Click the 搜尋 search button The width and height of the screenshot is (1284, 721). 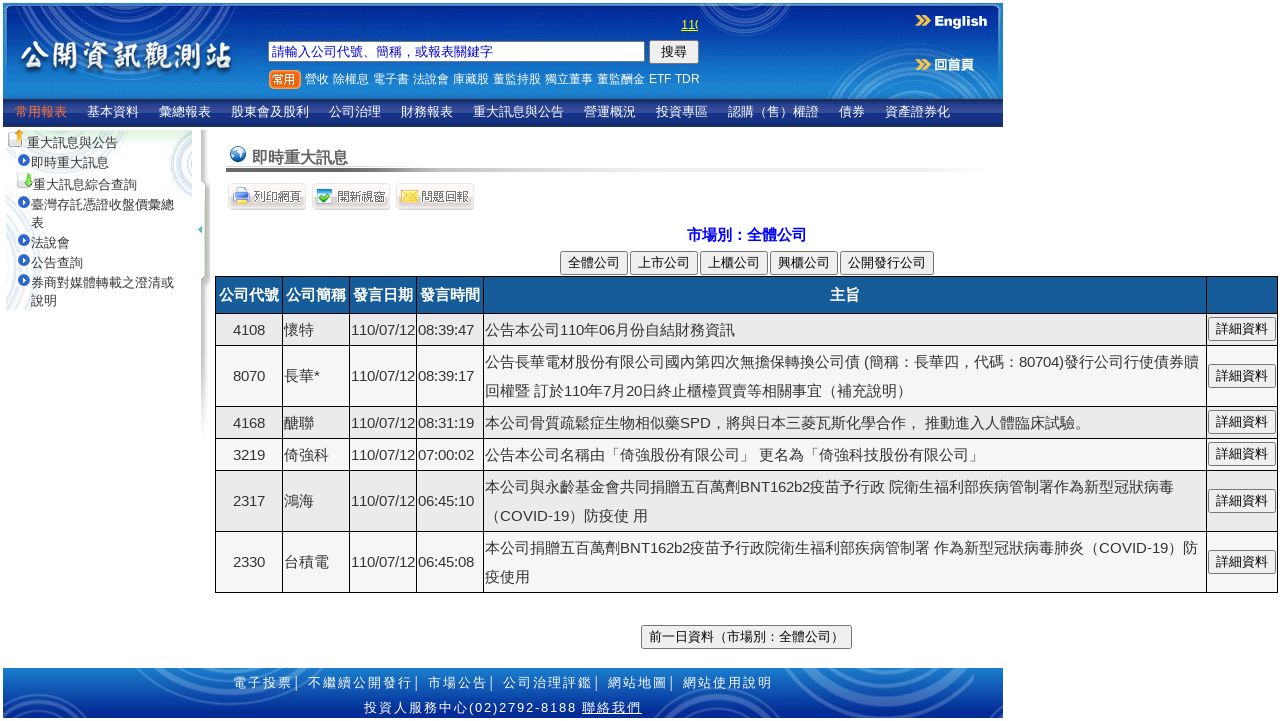point(674,52)
